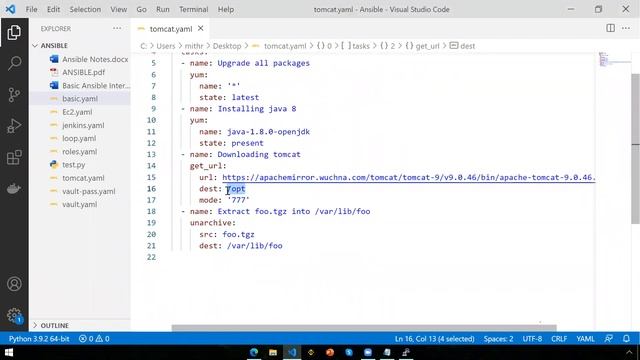Screen dimensions: 640x360
Task: Open the Manage gear icon
Action: (14, 315)
